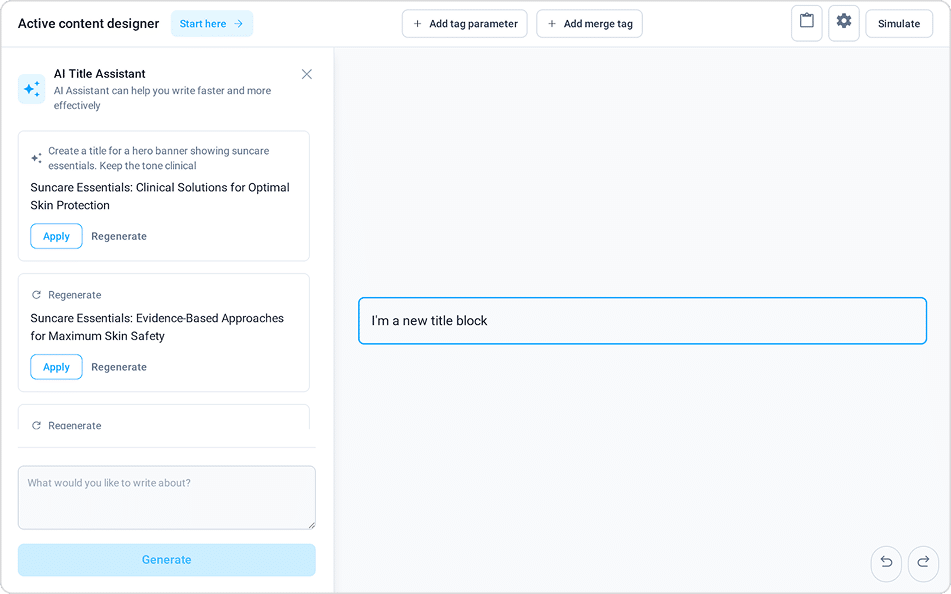
Task: Open settings via the gear icon
Action: 844,22
